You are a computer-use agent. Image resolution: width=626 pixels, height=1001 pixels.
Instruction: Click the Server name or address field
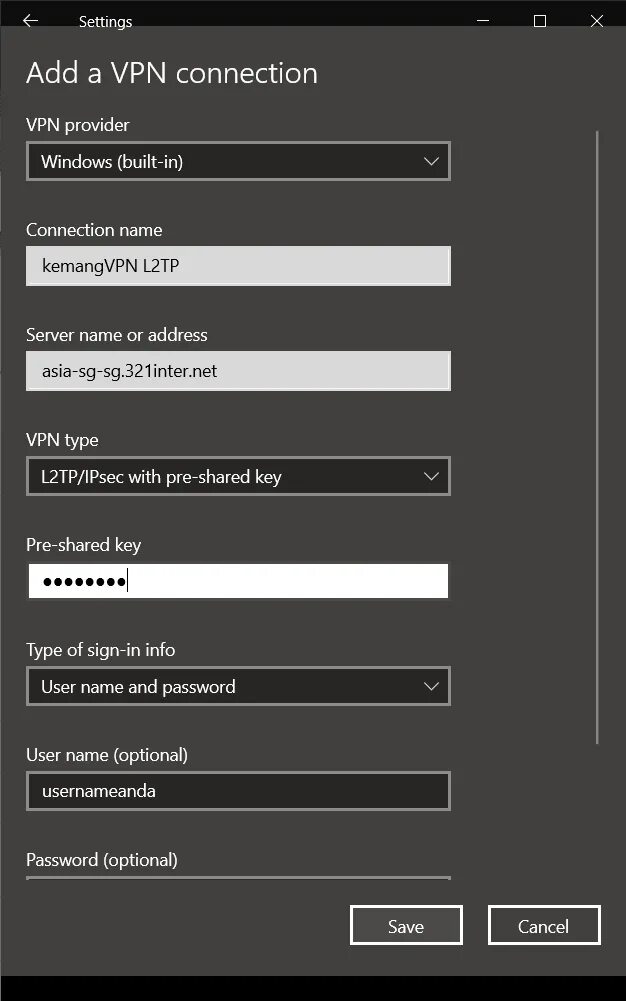pyautogui.click(x=238, y=371)
